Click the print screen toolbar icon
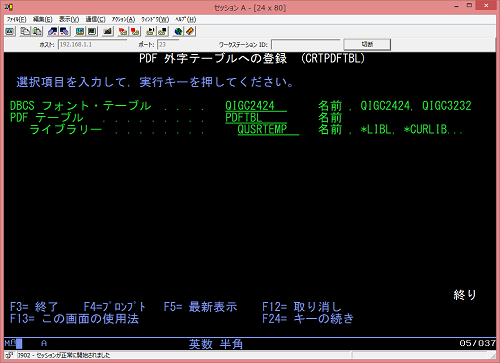 point(10,32)
